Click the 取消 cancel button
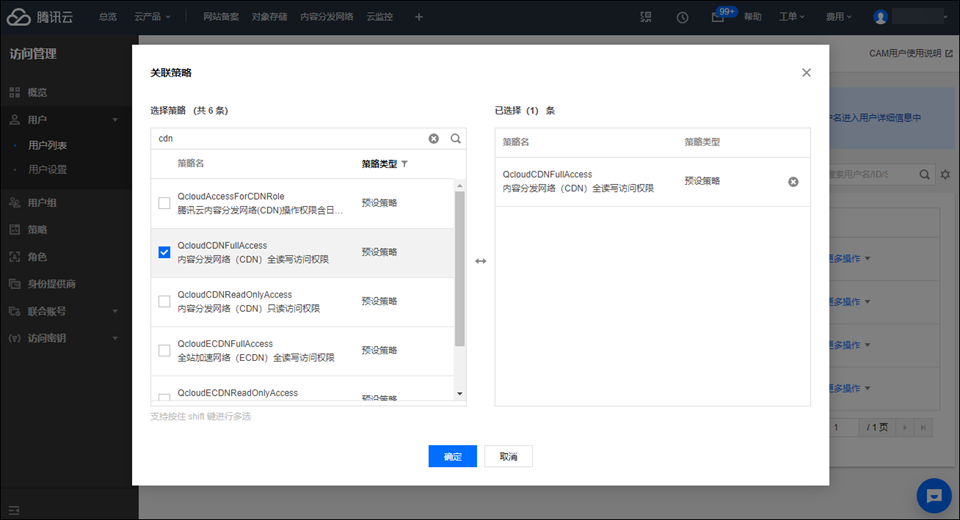 (508, 456)
